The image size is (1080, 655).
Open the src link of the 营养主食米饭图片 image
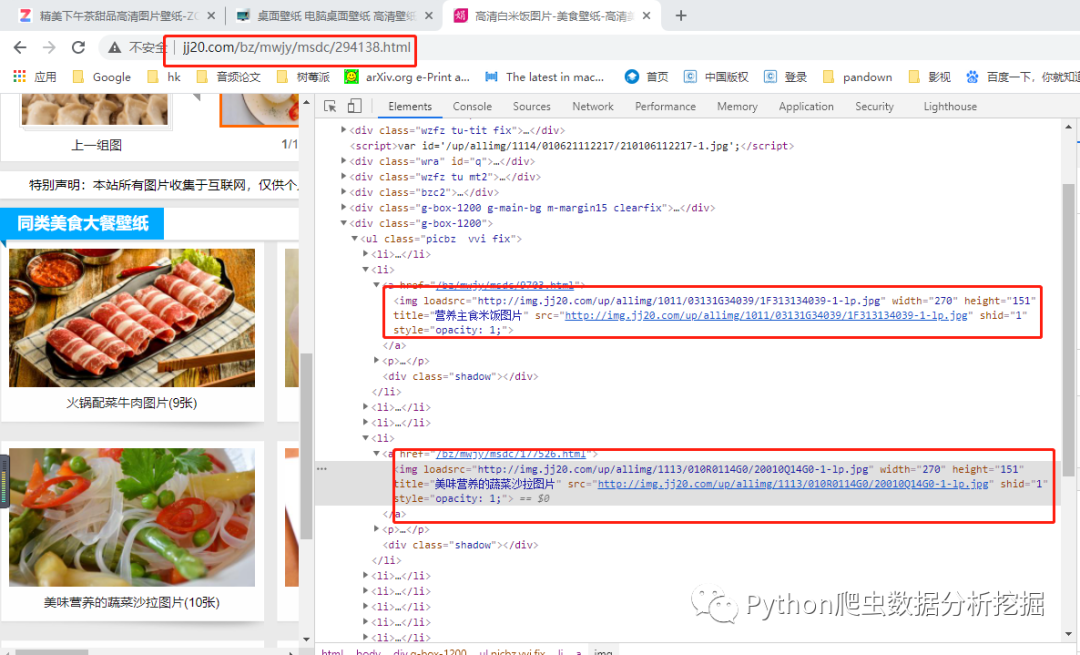coord(766,315)
